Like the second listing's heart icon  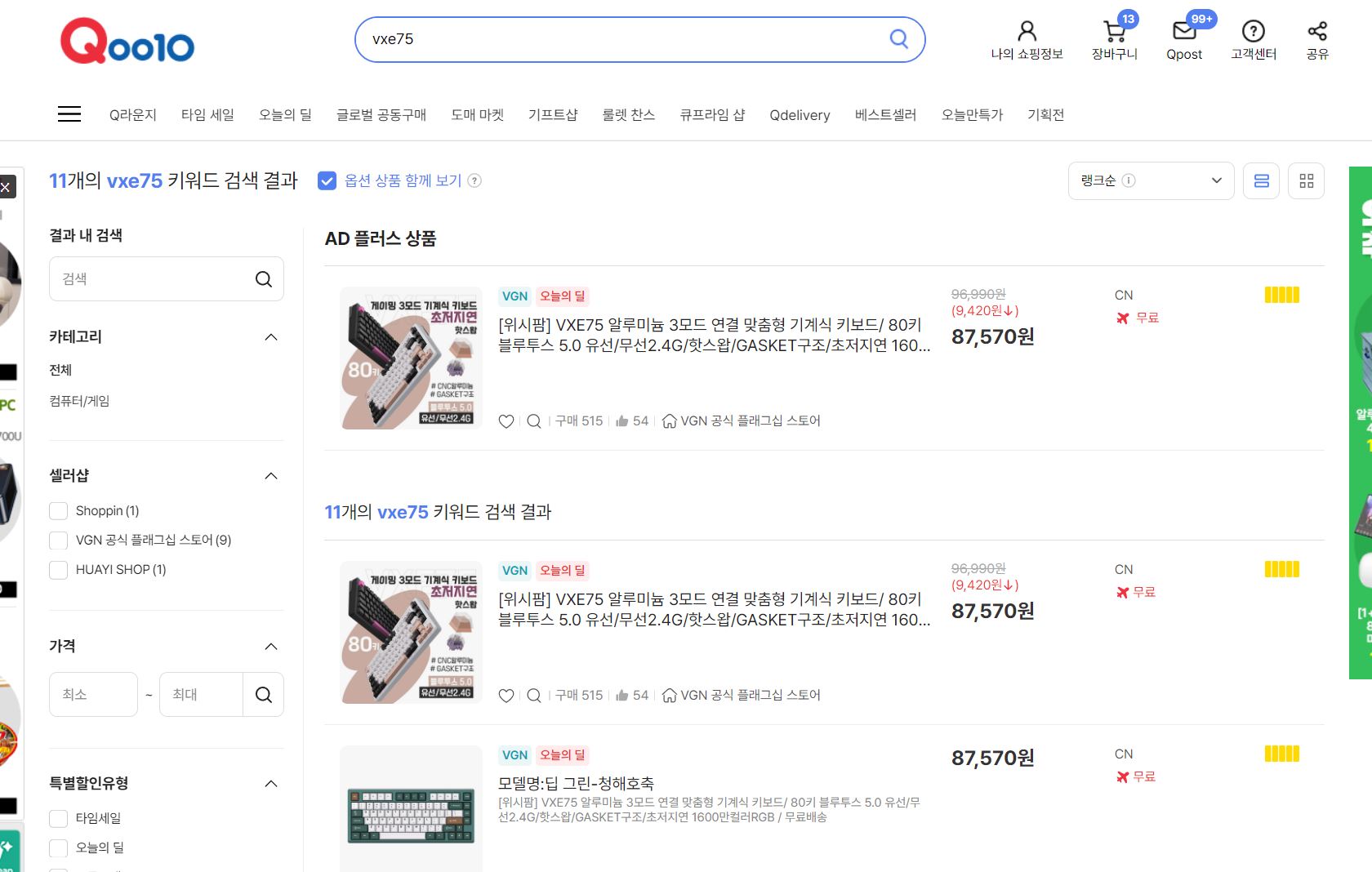(506, 696)
